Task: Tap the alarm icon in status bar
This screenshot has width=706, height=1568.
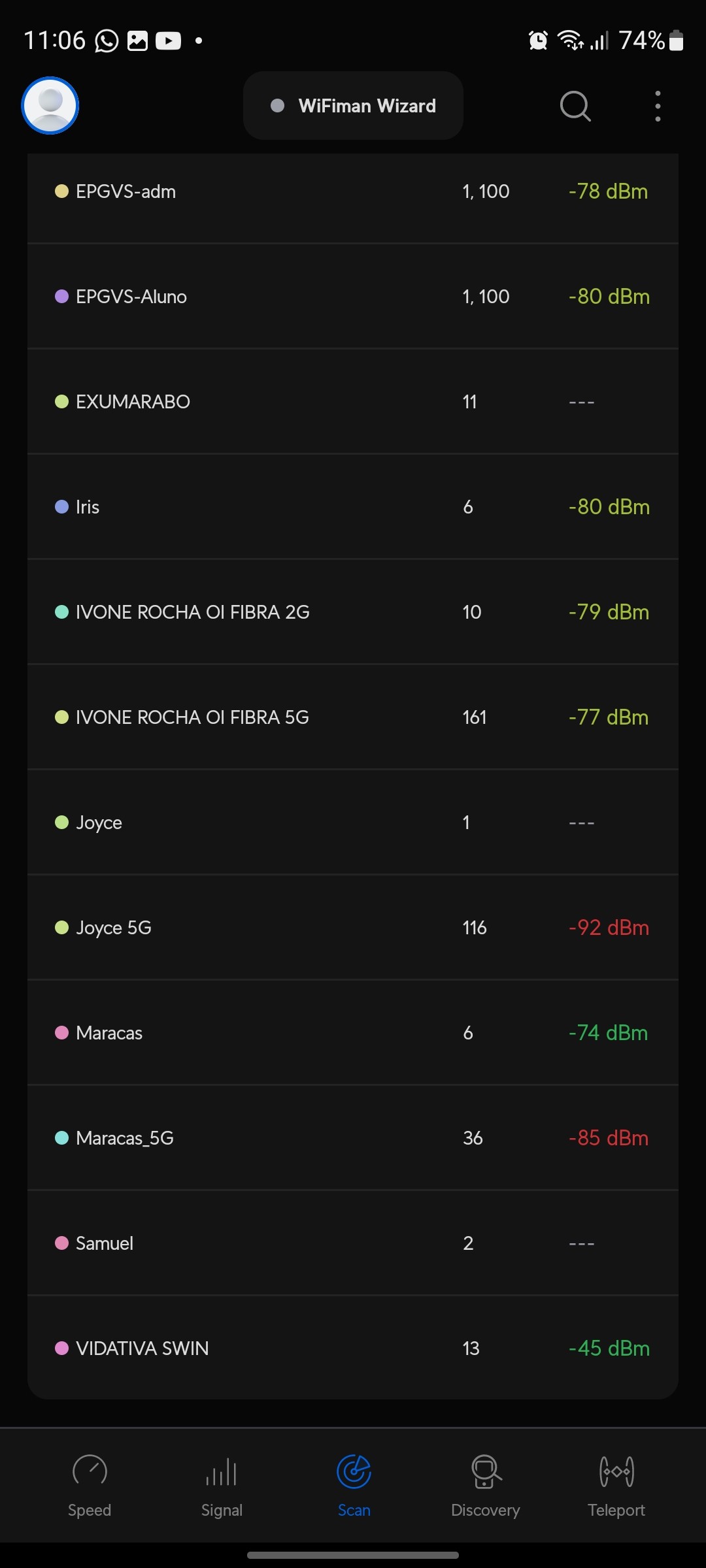Action: pos(538,41)
